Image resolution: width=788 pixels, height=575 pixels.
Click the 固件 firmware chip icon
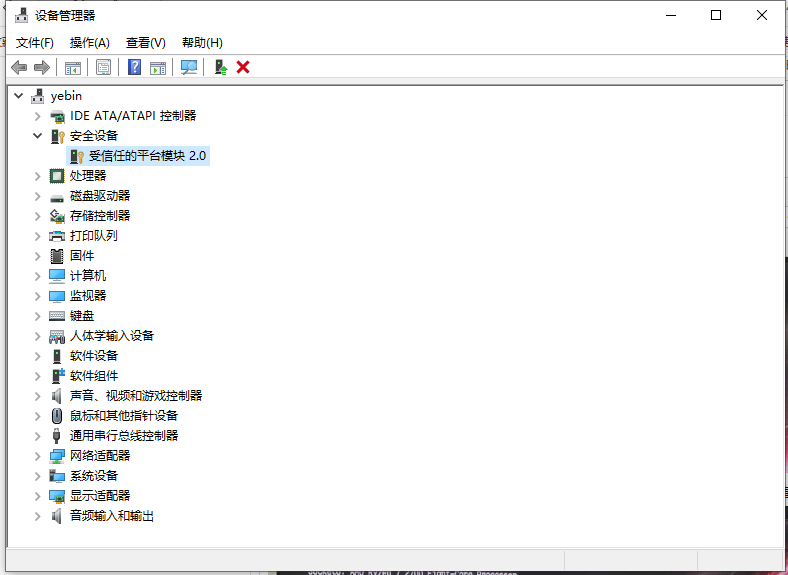click(x=57, y=256)
